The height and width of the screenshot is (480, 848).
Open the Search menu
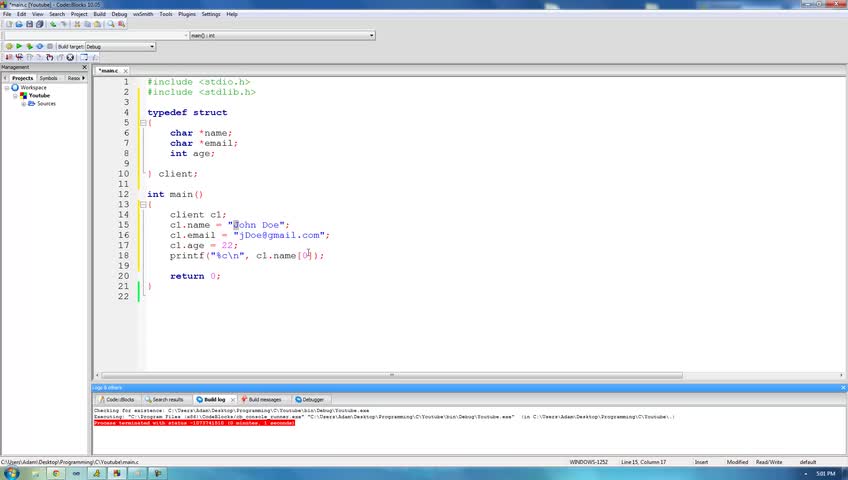[57, 14]
